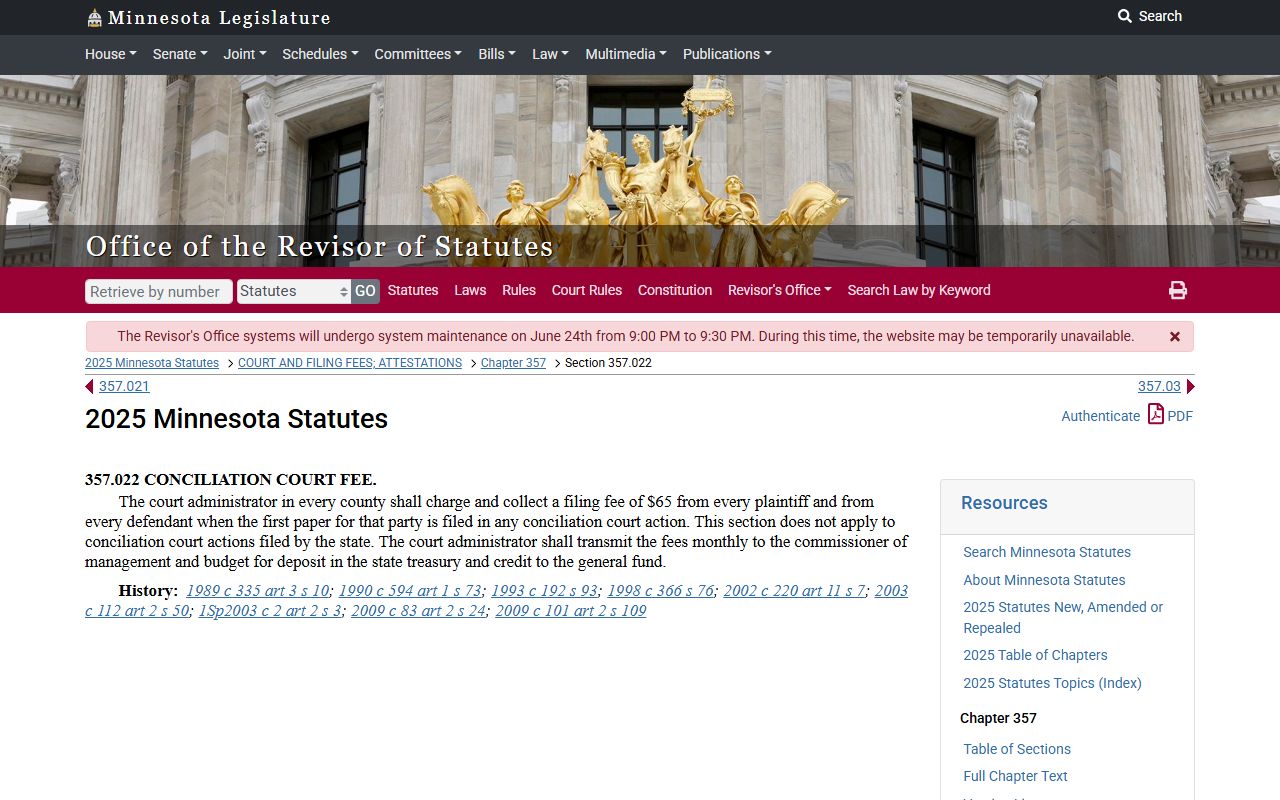Open 2025 Statutes New, Amended or Repealed

tap(1063, 617)
